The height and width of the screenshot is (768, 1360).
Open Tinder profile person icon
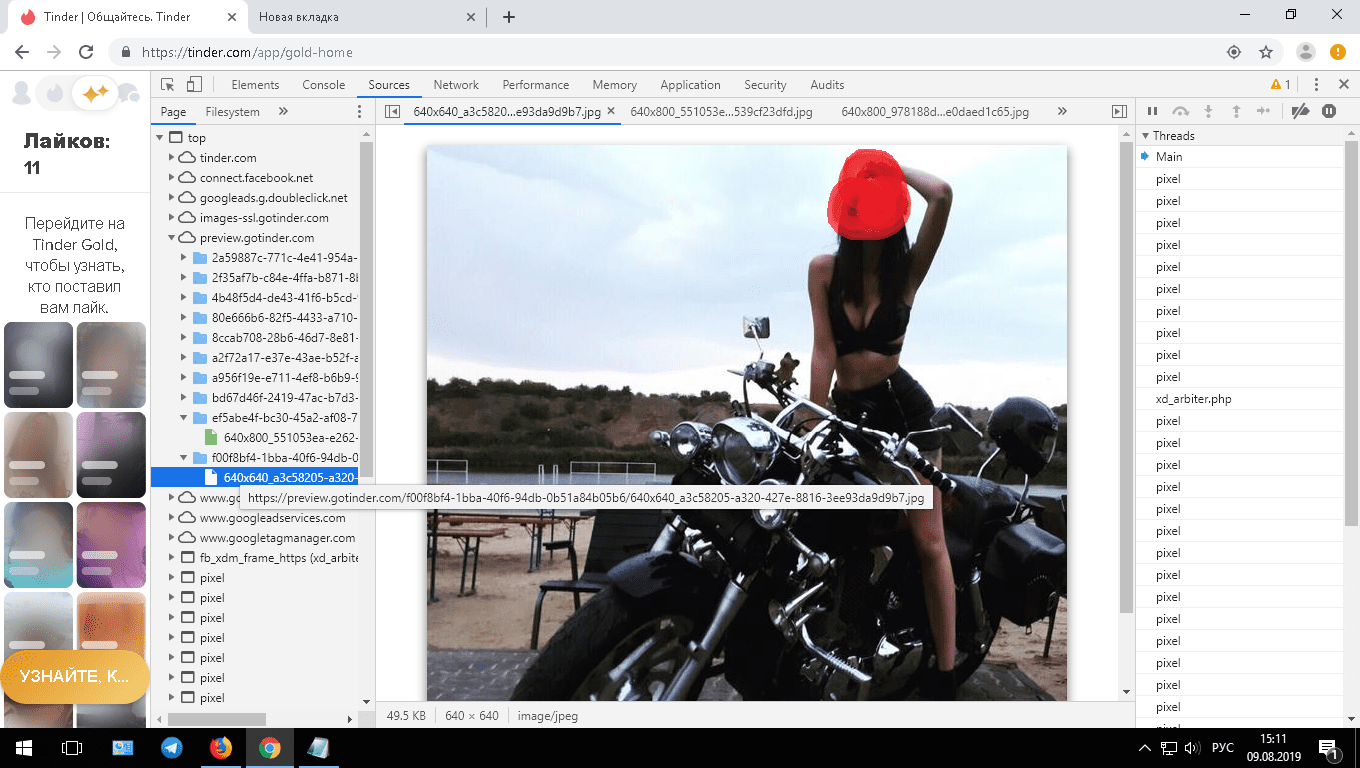pyautogui.click(x=20, y=94)
